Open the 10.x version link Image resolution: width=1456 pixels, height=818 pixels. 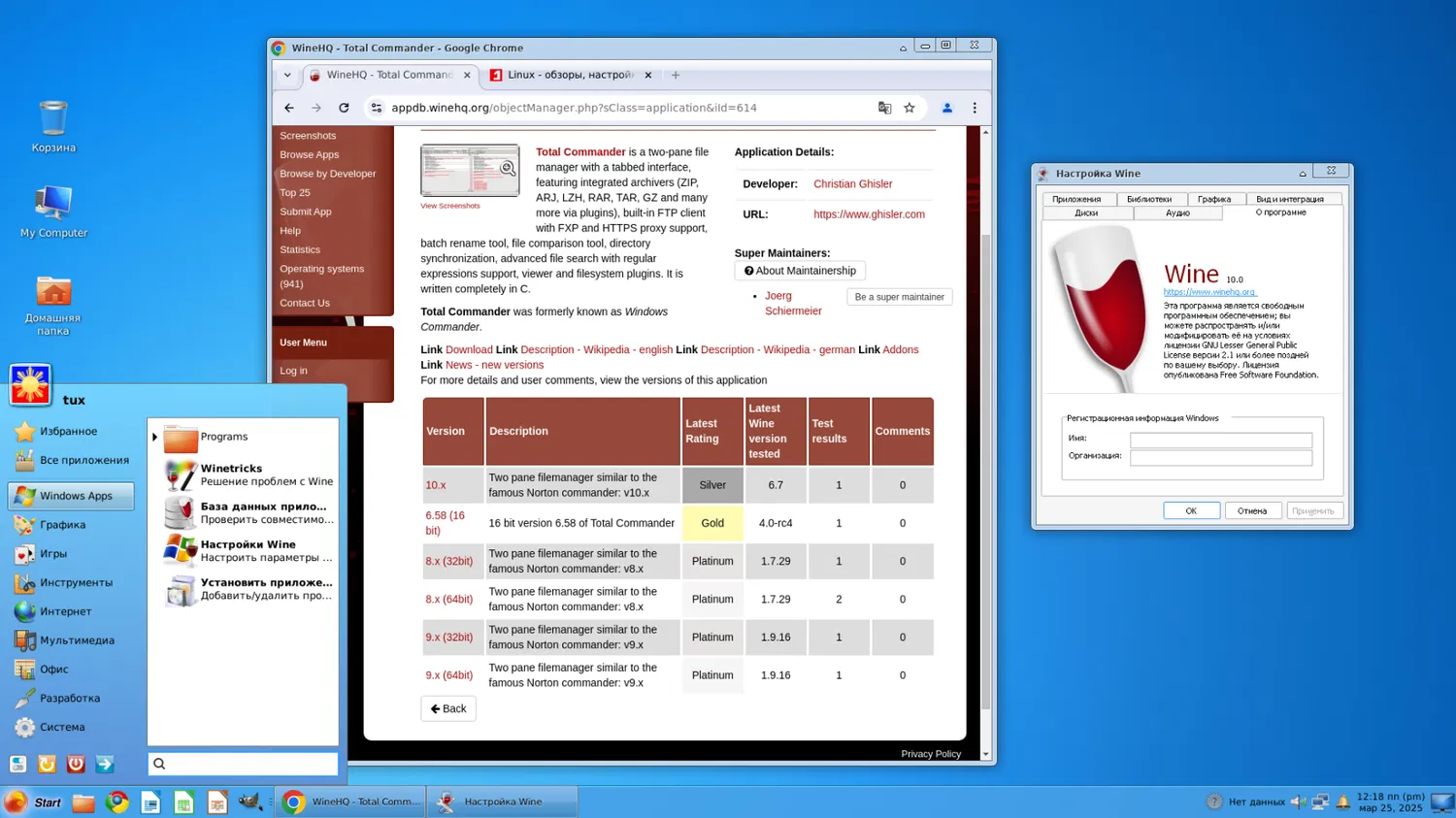tap(436, 485)
